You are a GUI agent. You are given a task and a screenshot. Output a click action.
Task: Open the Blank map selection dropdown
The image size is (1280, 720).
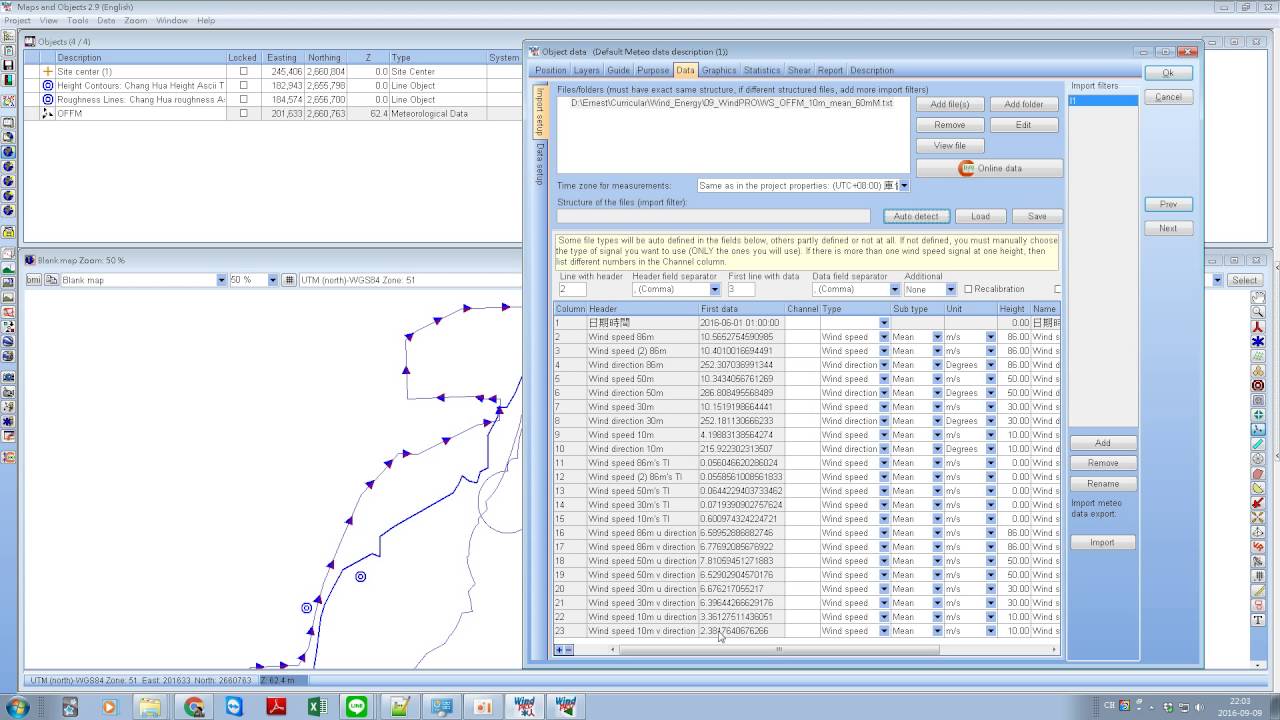221,280
